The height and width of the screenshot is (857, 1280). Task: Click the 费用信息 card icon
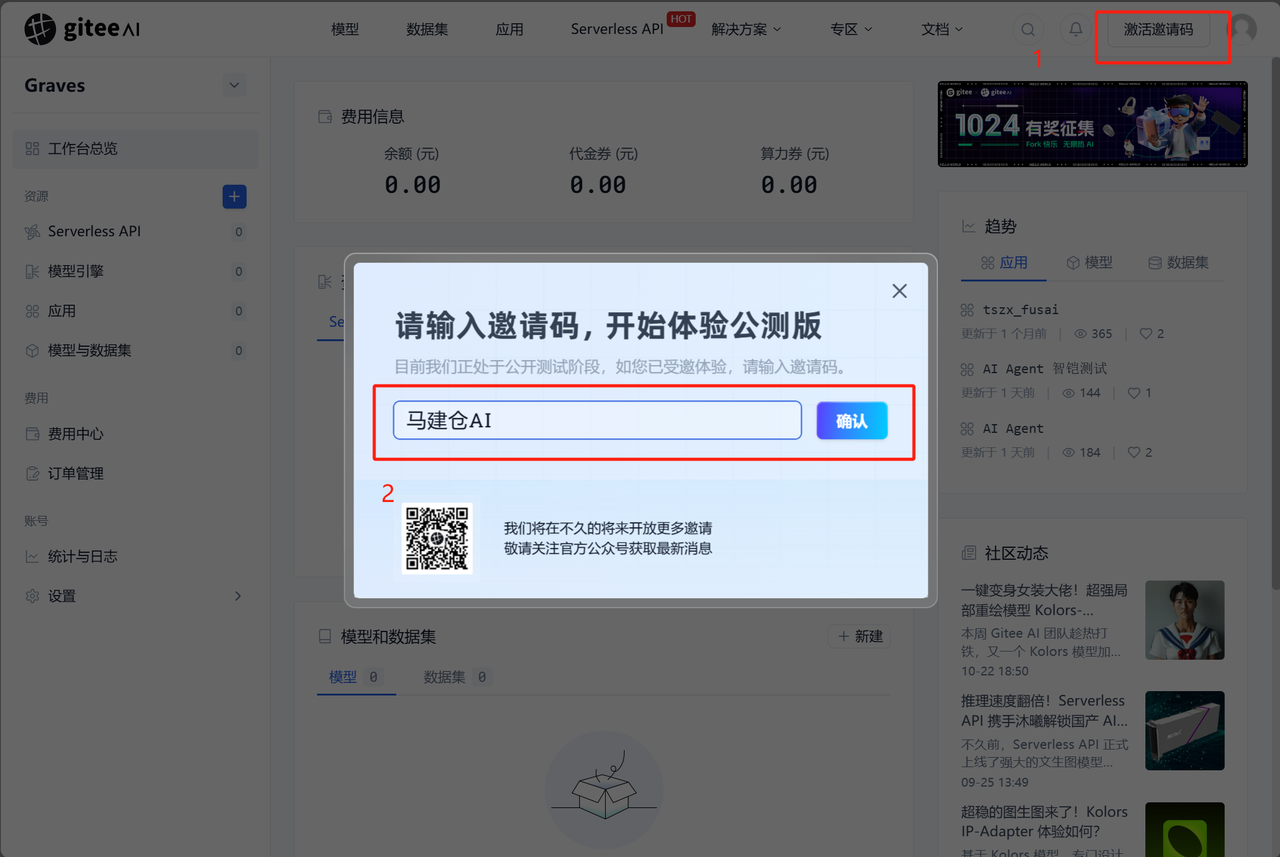(324, 117)
